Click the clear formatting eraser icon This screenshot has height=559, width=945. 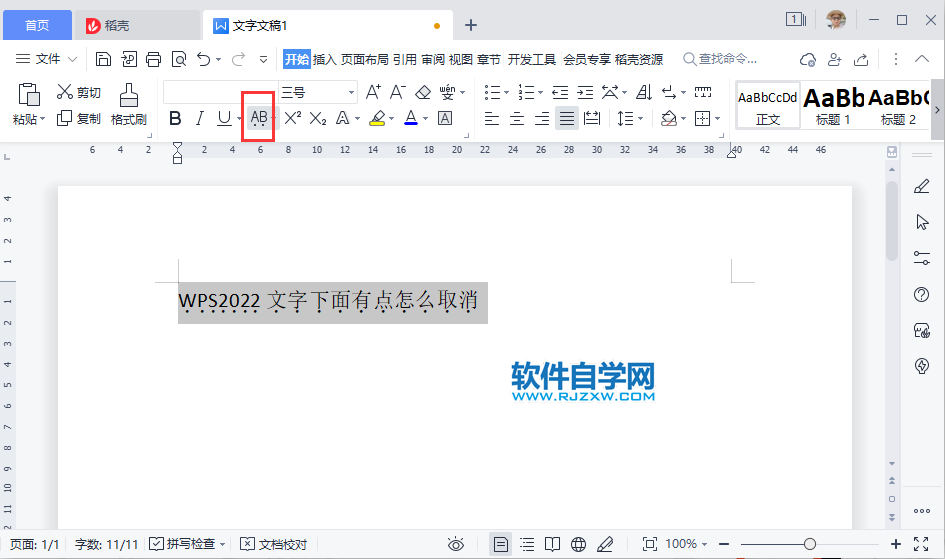coord(422,92)
